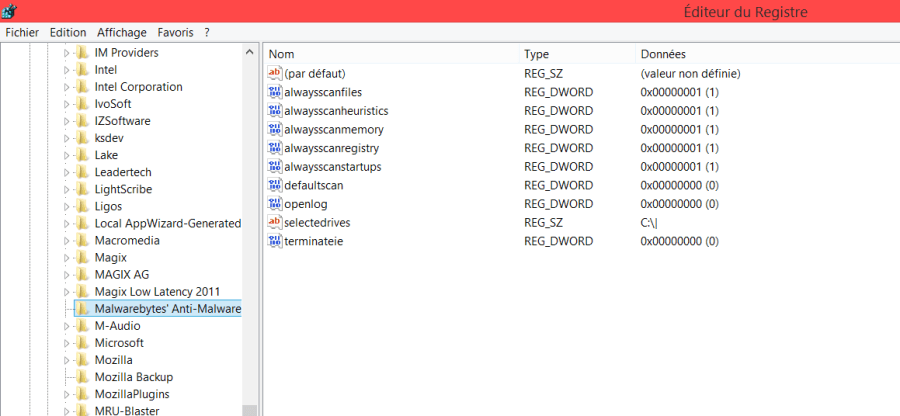This screenshot has height=416, width=900.
Task: Select the Mozilla Backup key name
Action: pos(134,378)
